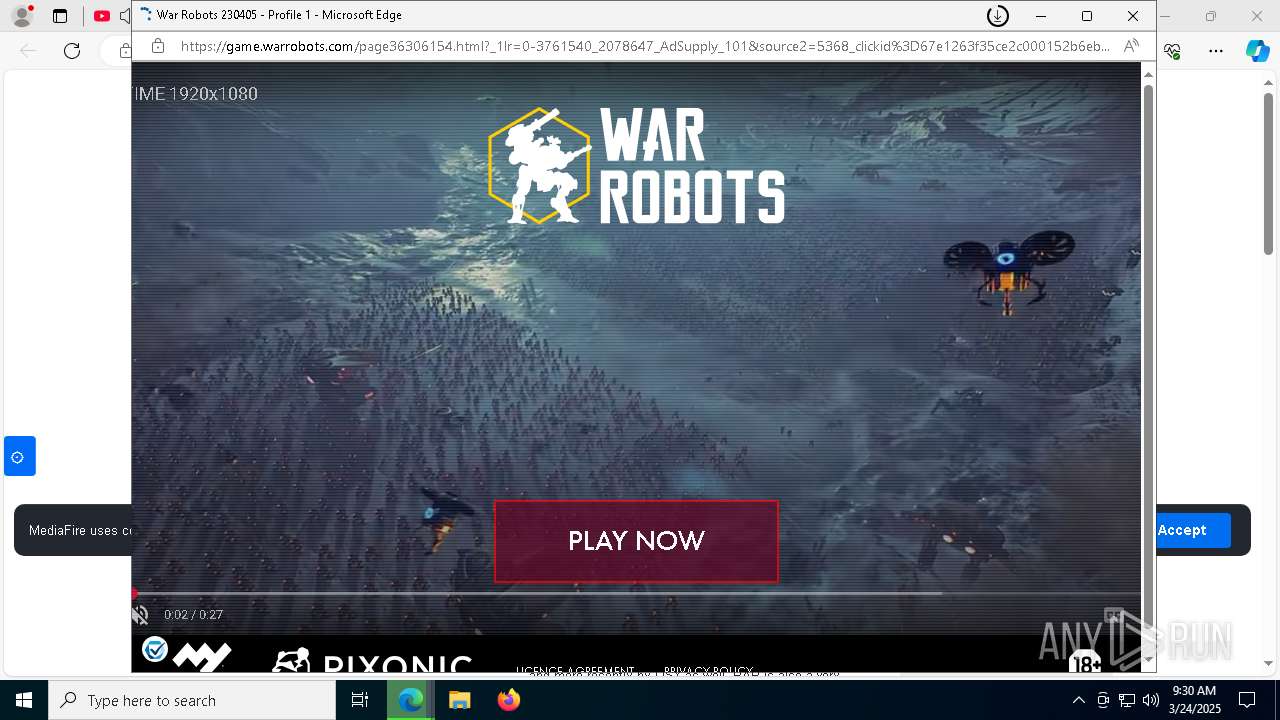Open the LICENCE AGREEMENT link
This screenshot has width=1280, height=720.
[575, 671]
